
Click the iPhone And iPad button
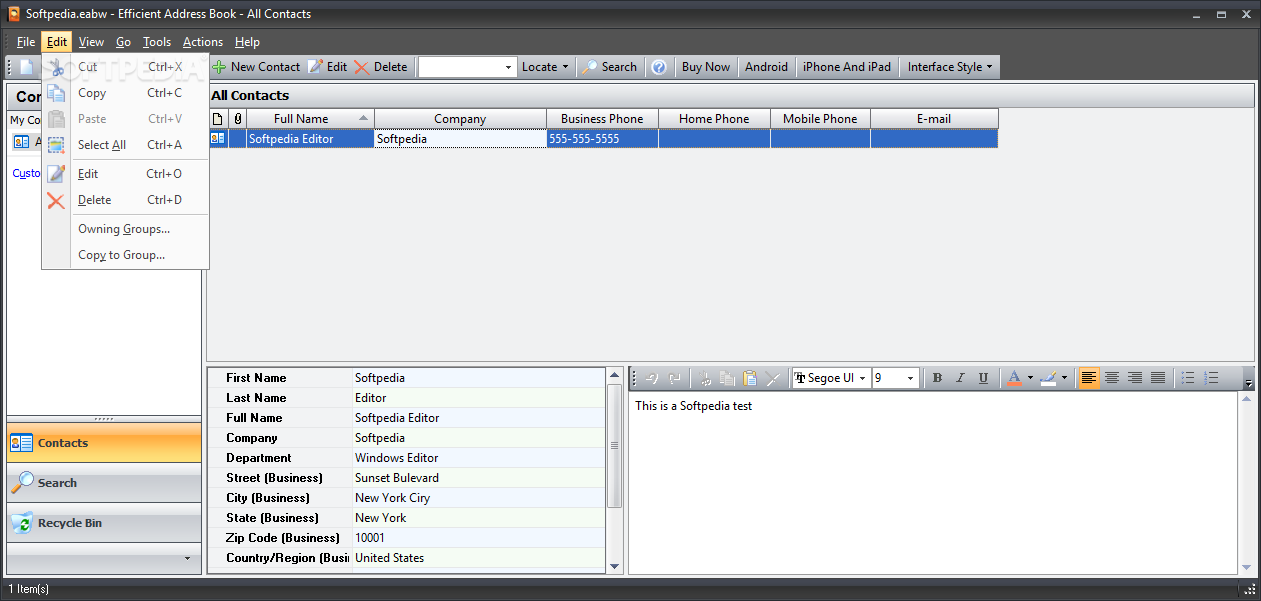click(x=847, y=67)
